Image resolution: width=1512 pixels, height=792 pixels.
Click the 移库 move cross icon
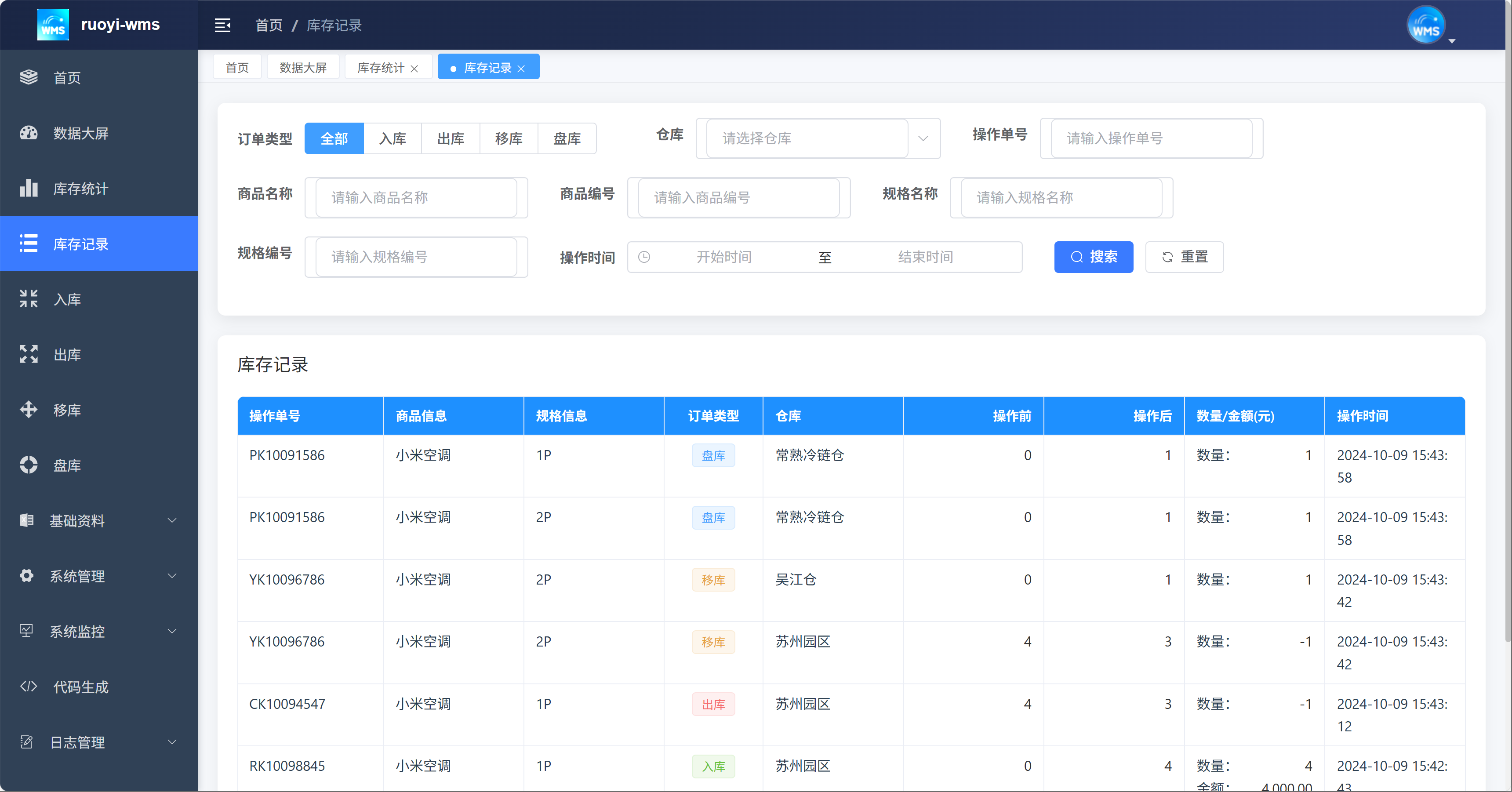[28, 409]
